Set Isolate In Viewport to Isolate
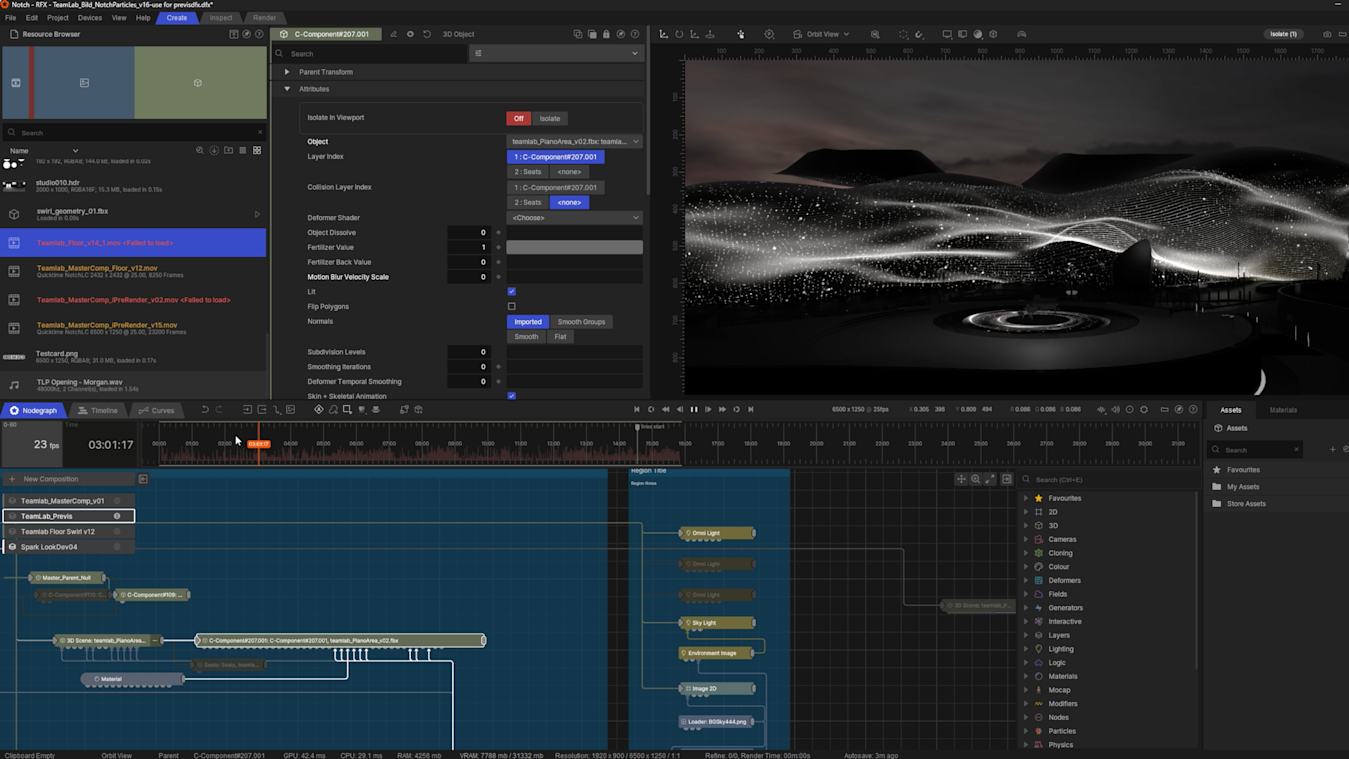This screenshot has height=759, width=1349. (550, 118)
